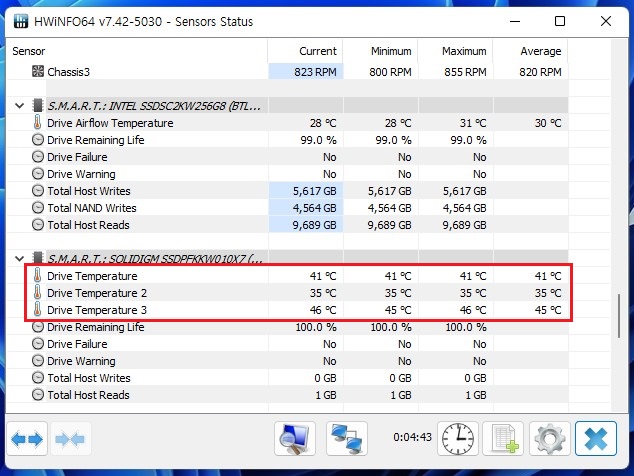
Task: Click the Chassis3 fan icon
Action: [x=38, y=71]
